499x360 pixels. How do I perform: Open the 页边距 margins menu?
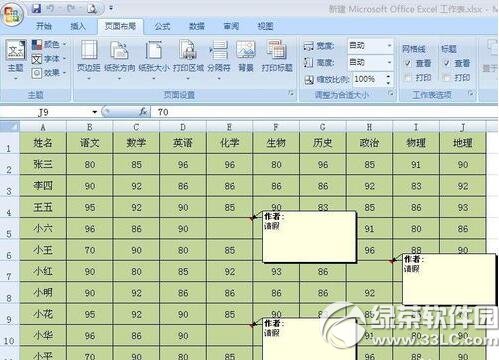coord(89,59)
